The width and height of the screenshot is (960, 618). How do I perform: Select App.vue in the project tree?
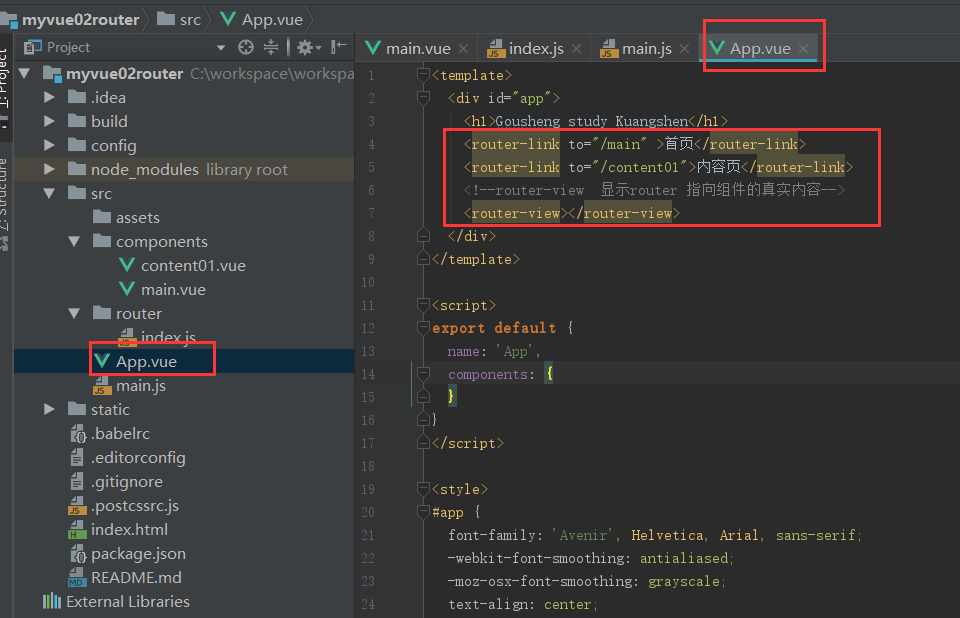tap(146, 361)
